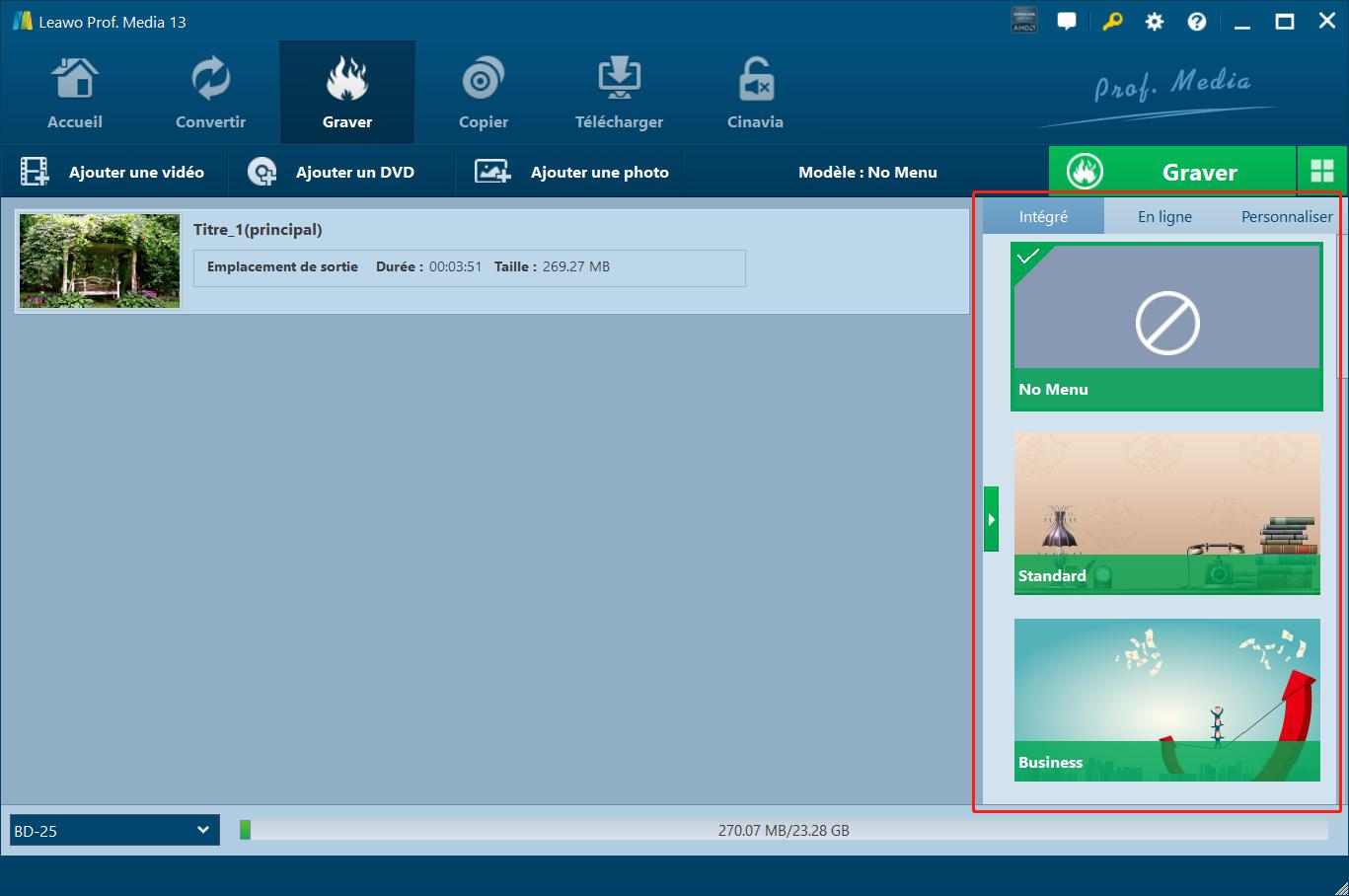Click the garden video thumbnail of Titre_1

coord(100,261)
